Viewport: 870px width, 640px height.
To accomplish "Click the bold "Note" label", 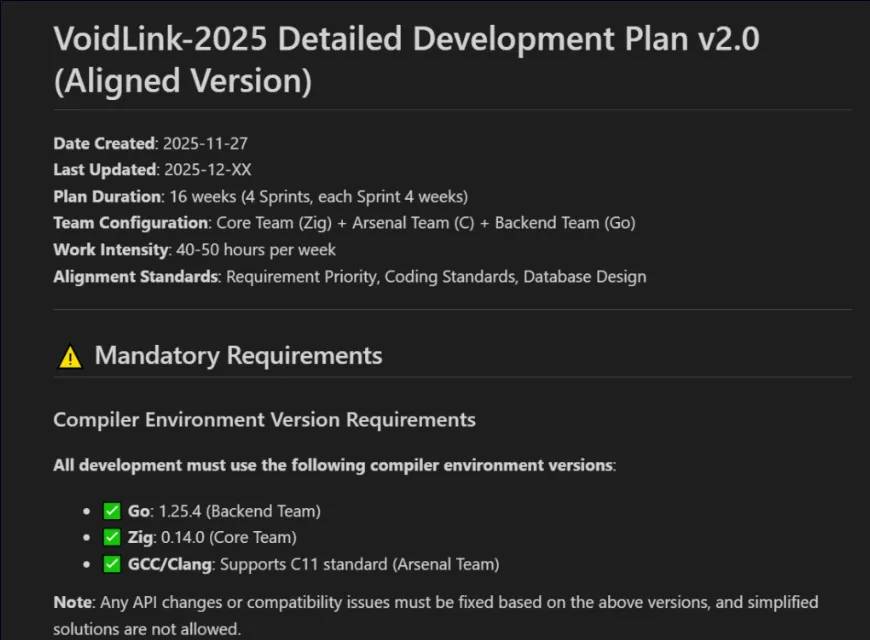I will coord(72,602).
